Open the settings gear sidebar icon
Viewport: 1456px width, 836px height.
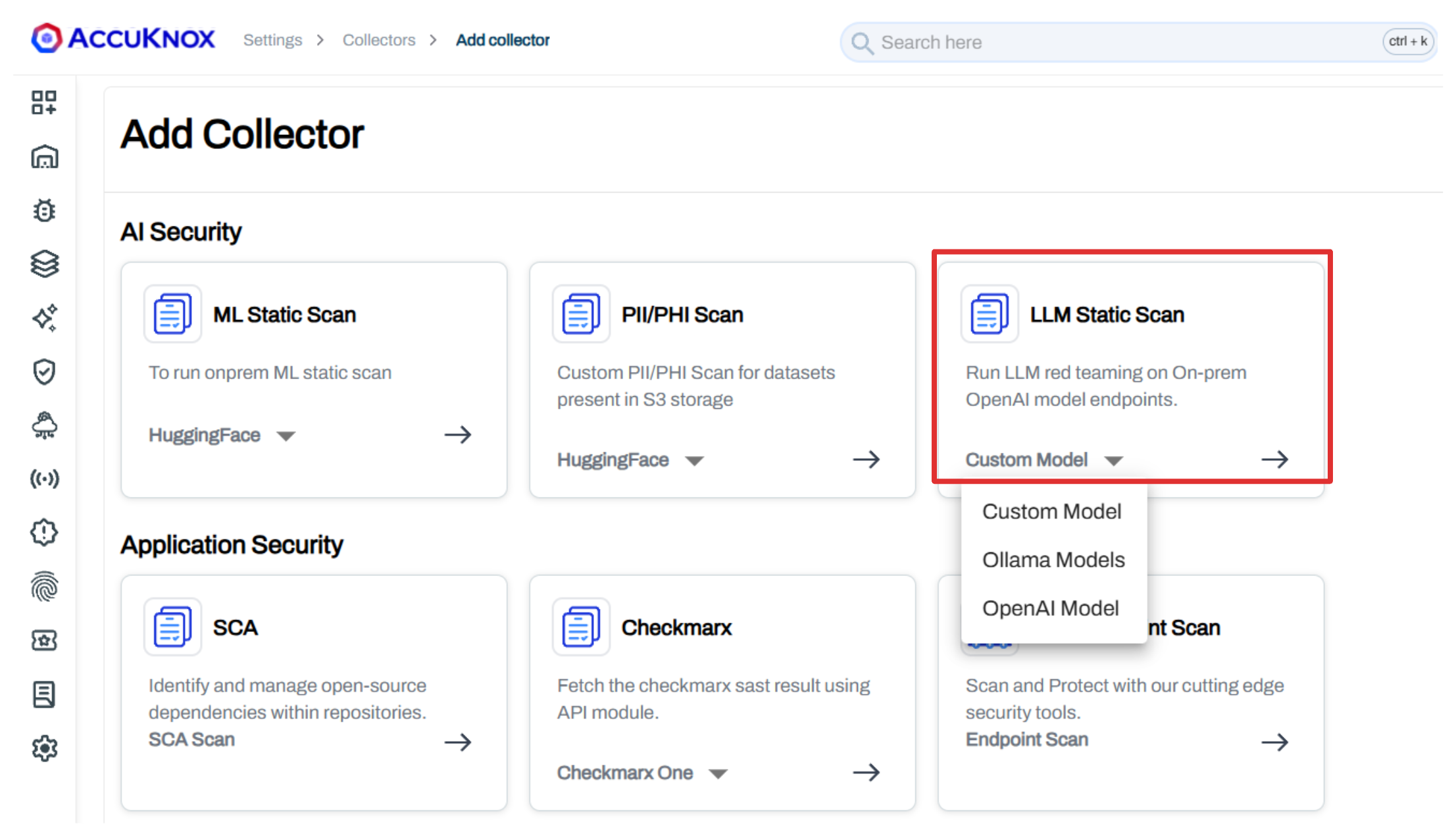pyautogui.click(x=44, y=748)
